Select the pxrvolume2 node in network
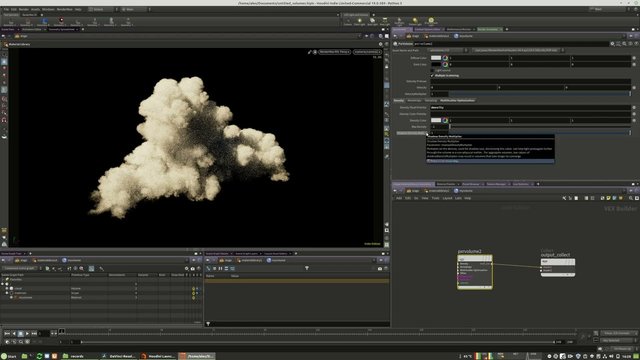Viewport: 640px width, 360px height. click(475, 272)
